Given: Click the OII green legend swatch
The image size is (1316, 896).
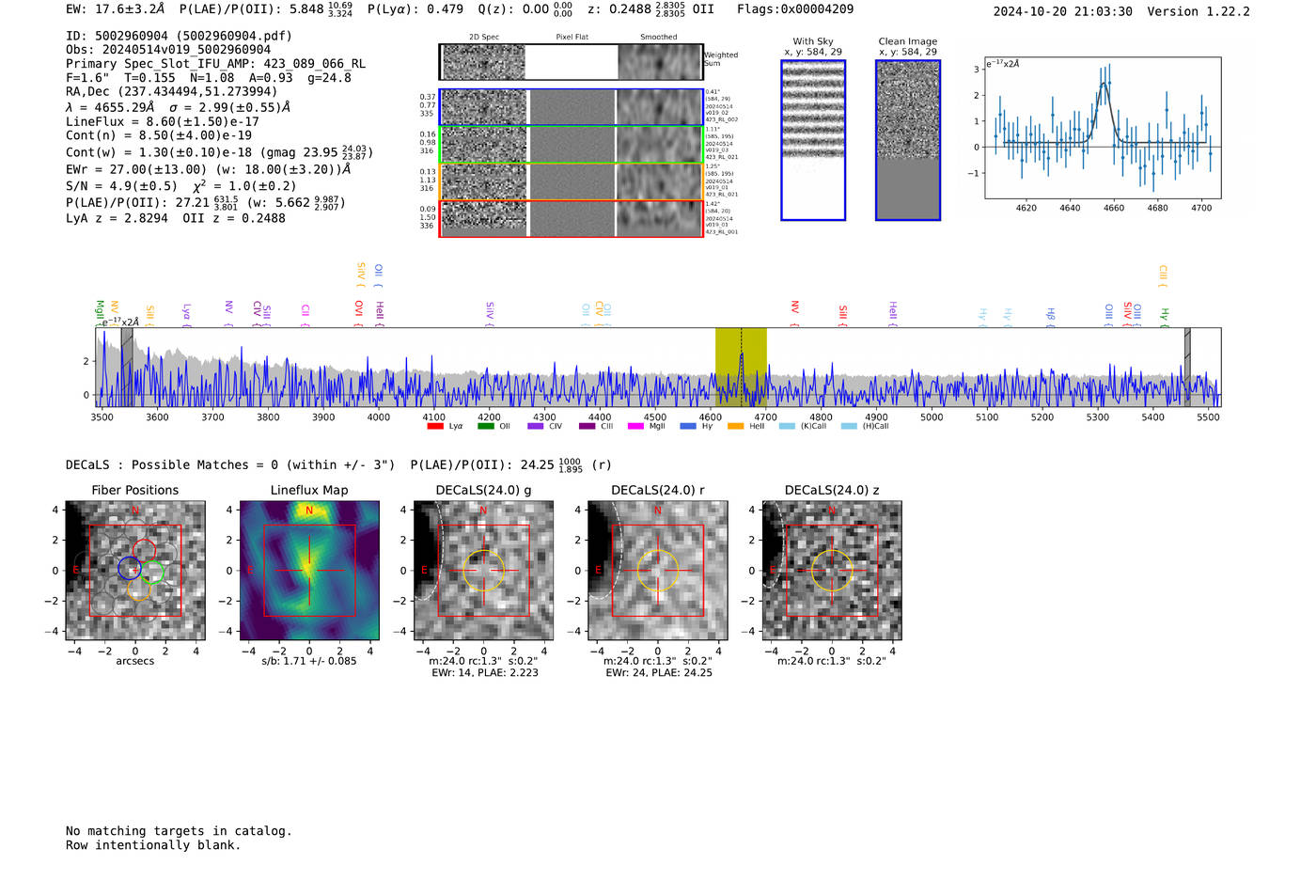Looking at the screenshot, I should click(x=485, y=426).
